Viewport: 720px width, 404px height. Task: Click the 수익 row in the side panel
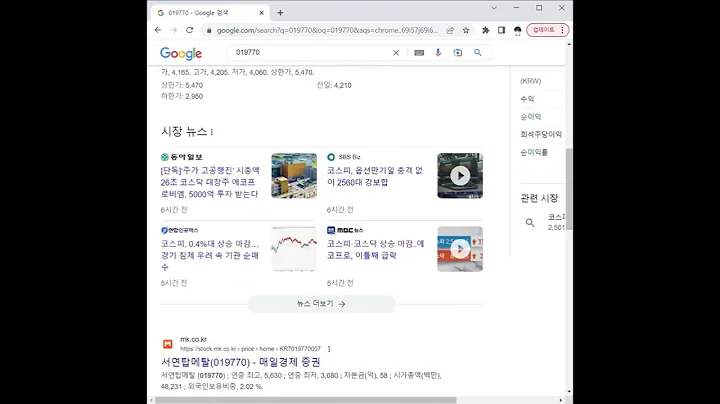point(527,99)
